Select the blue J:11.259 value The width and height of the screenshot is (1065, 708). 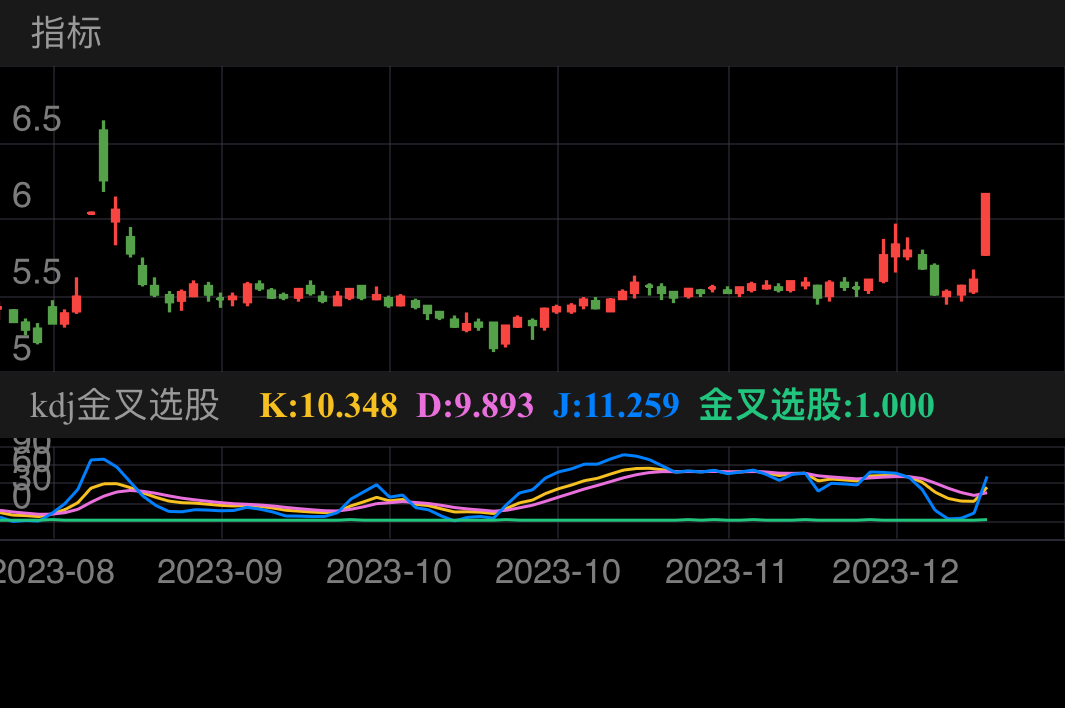pyautogui.click(x=616, y=405)
